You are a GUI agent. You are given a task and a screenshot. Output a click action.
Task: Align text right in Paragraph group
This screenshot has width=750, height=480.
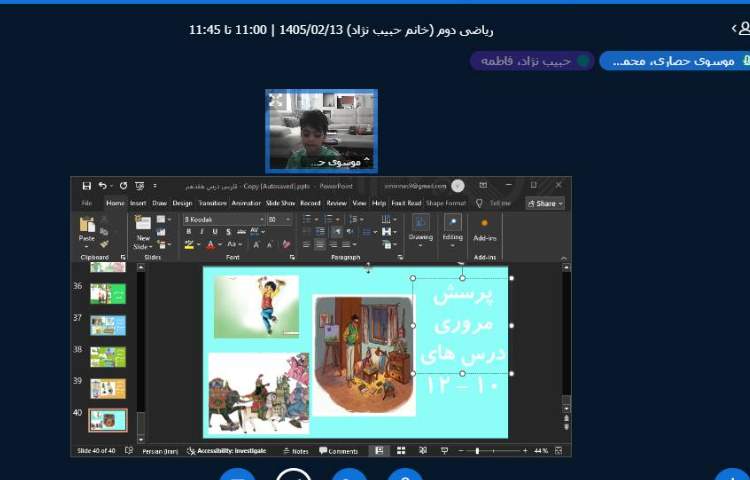333,245
